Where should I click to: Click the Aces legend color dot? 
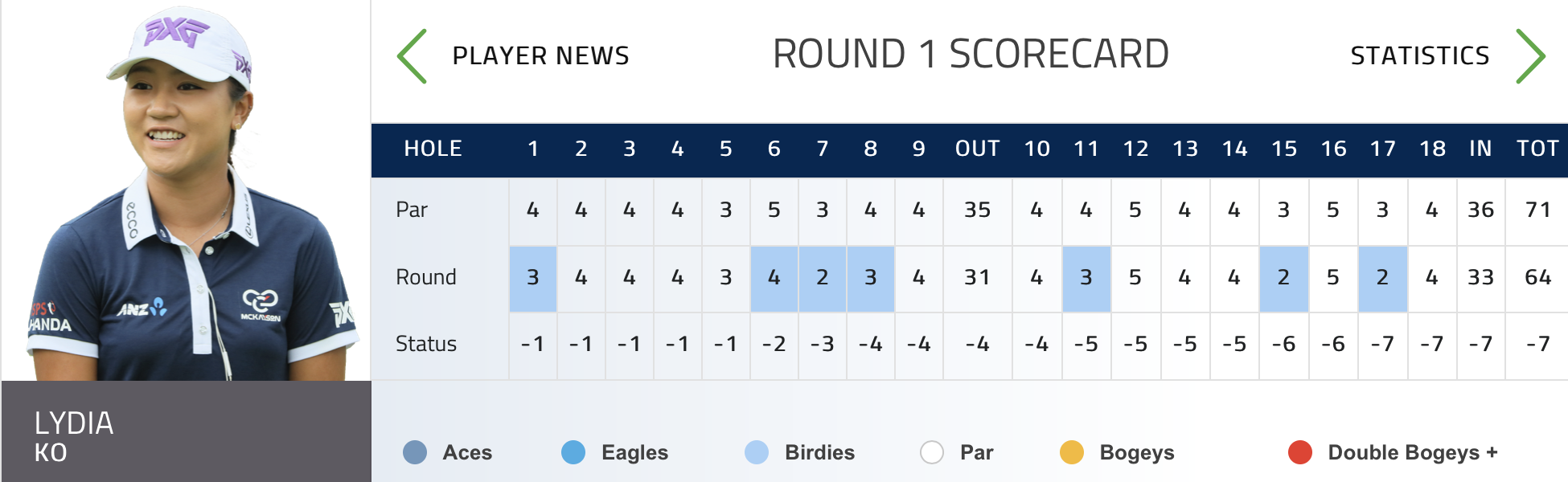415,452
